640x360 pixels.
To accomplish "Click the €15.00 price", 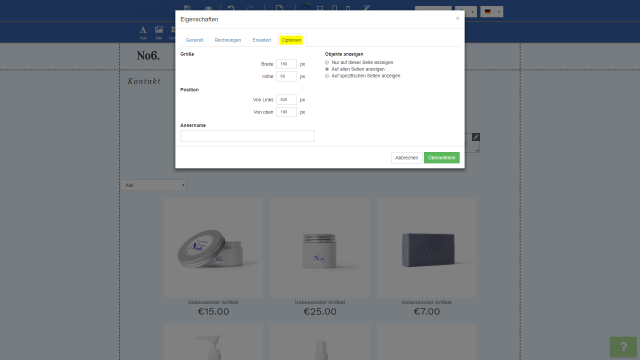I will point(213,312).
